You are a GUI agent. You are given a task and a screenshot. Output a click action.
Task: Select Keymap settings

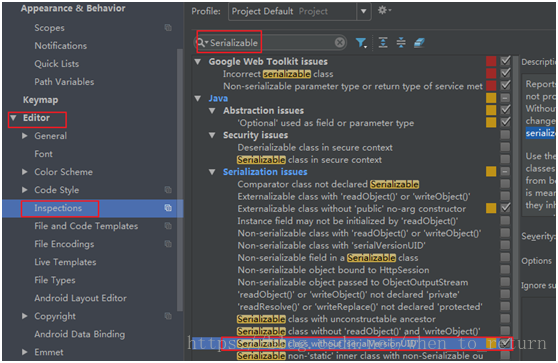click(40, 100)
